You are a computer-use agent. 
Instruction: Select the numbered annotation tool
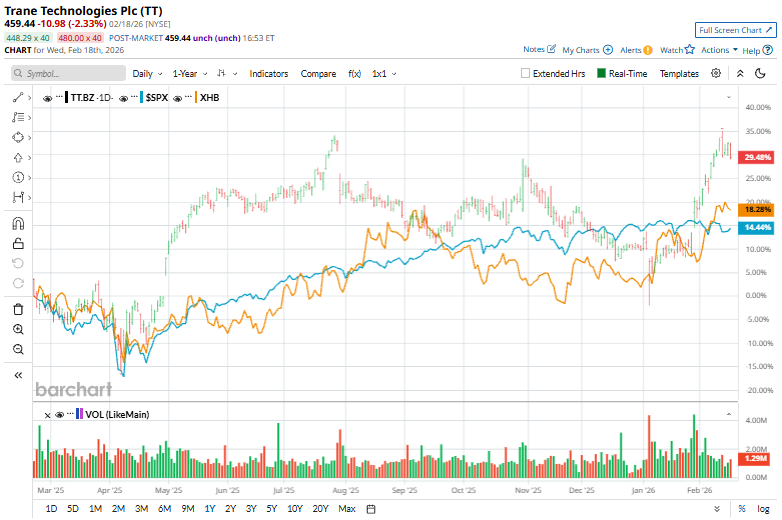tap(18, 177)
